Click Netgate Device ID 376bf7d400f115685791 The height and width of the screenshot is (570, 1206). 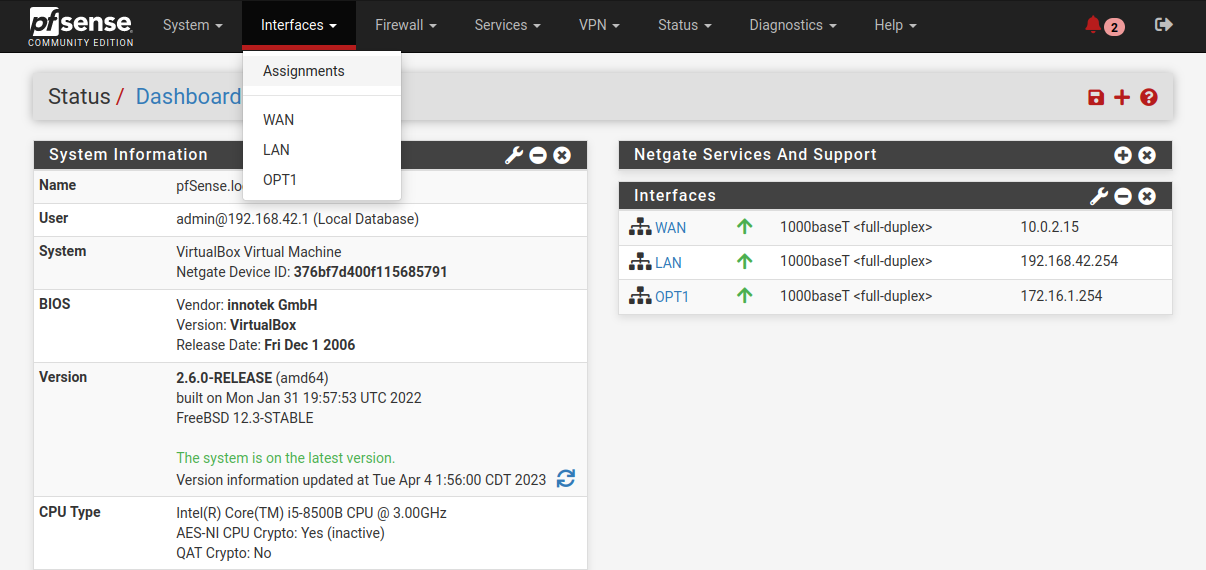[370, 272]
